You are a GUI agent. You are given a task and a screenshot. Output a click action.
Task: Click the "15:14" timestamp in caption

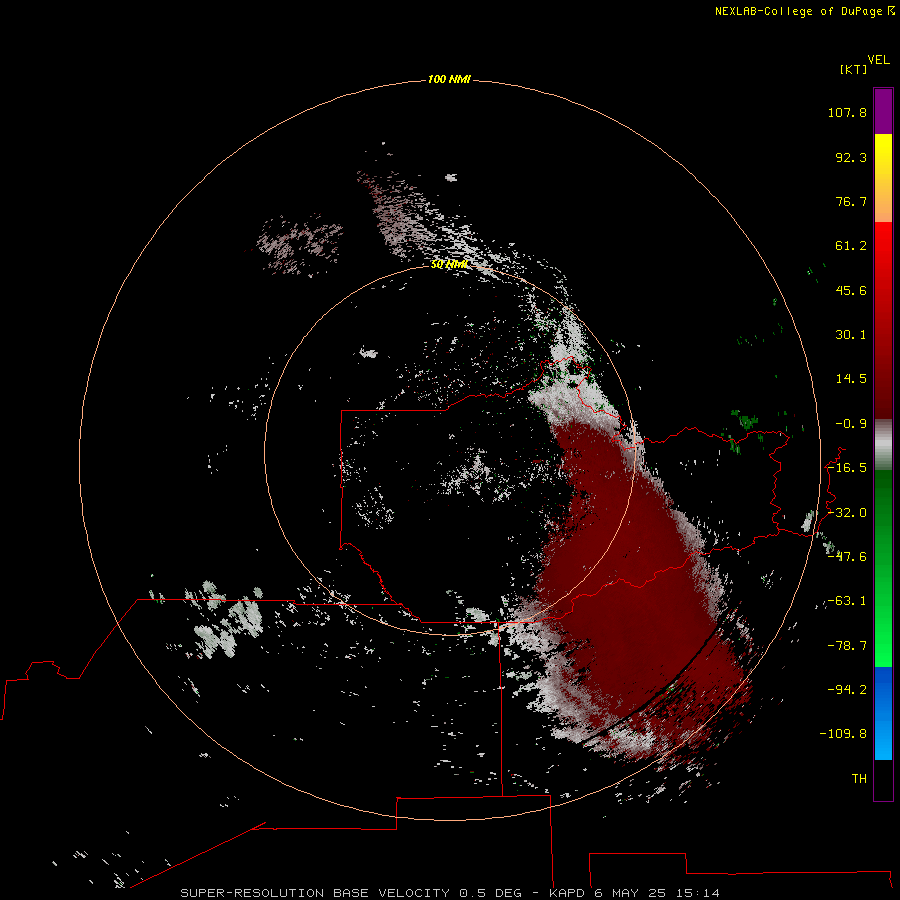click(697, 893)
